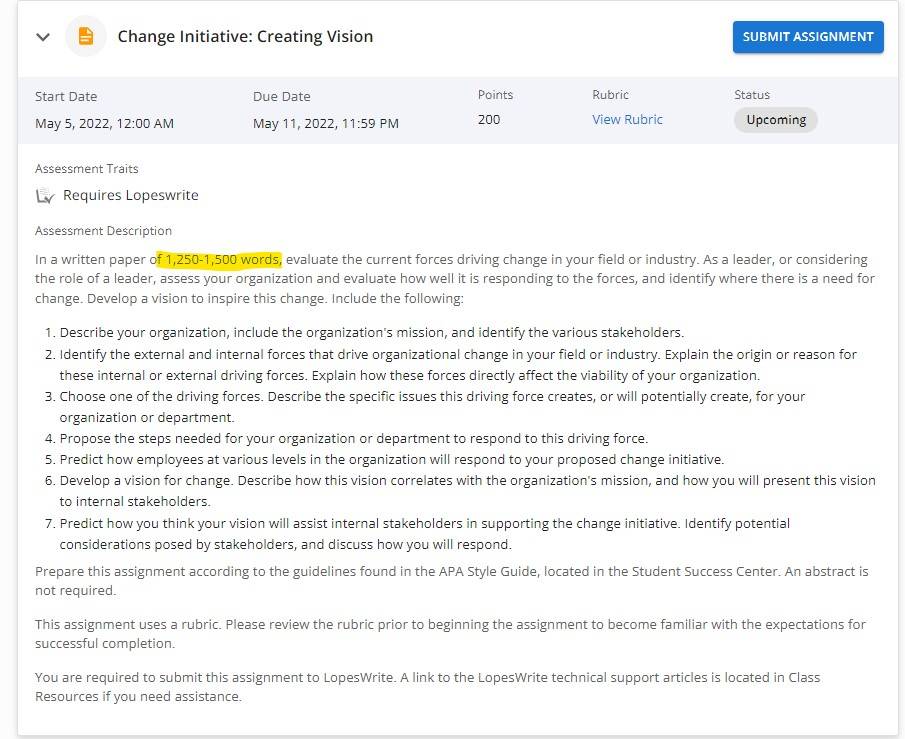Viewport: 905px width, 739px height.
Task: Click the Lopeswrite checkmark icon
Action: [x=45, y=196]
